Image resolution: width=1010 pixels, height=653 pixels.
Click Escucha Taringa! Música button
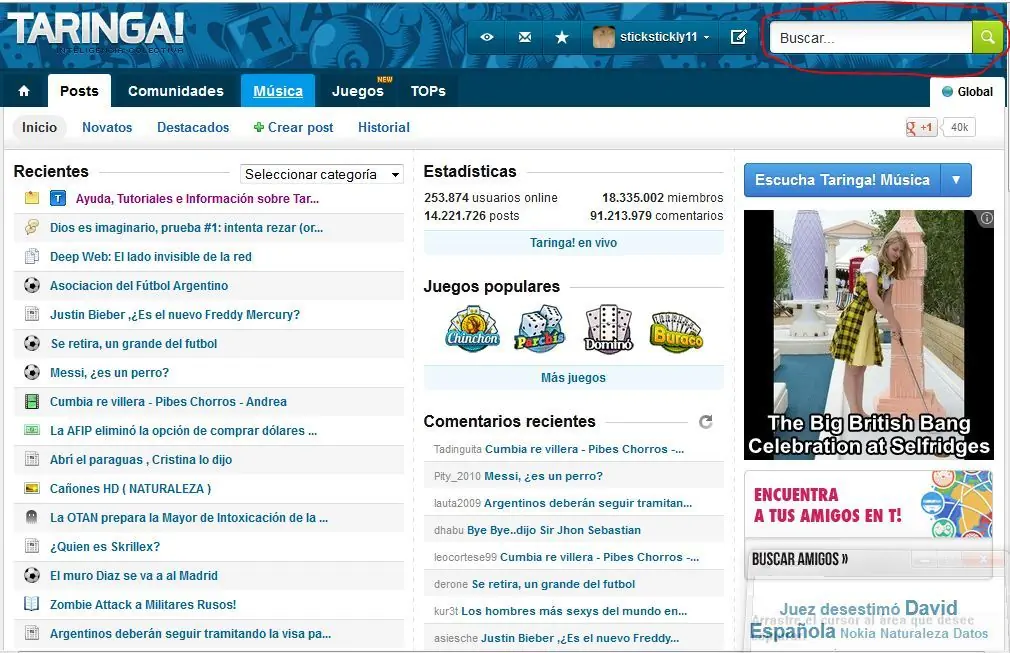842,180
